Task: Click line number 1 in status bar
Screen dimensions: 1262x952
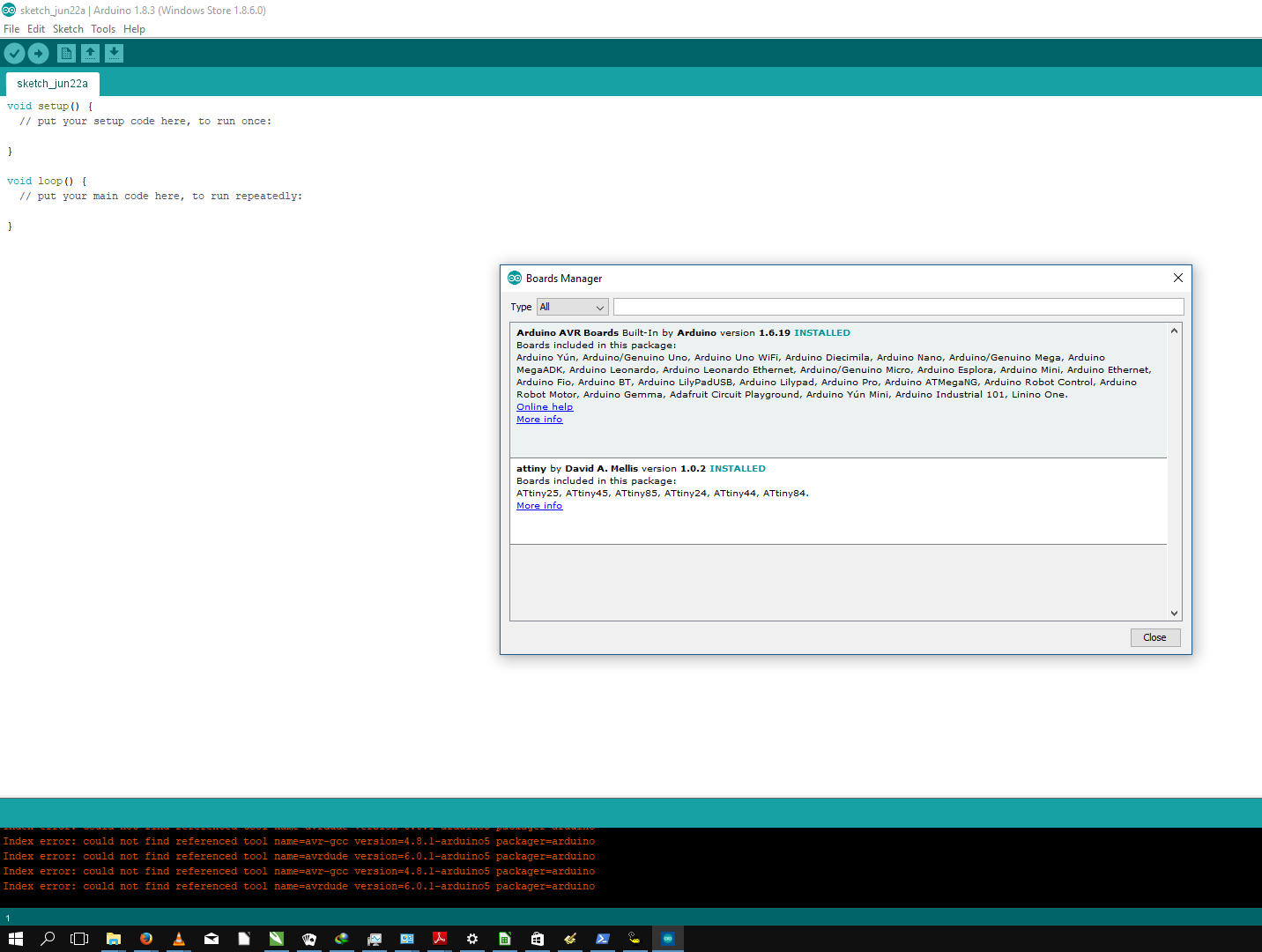Action: click(8, 918)
